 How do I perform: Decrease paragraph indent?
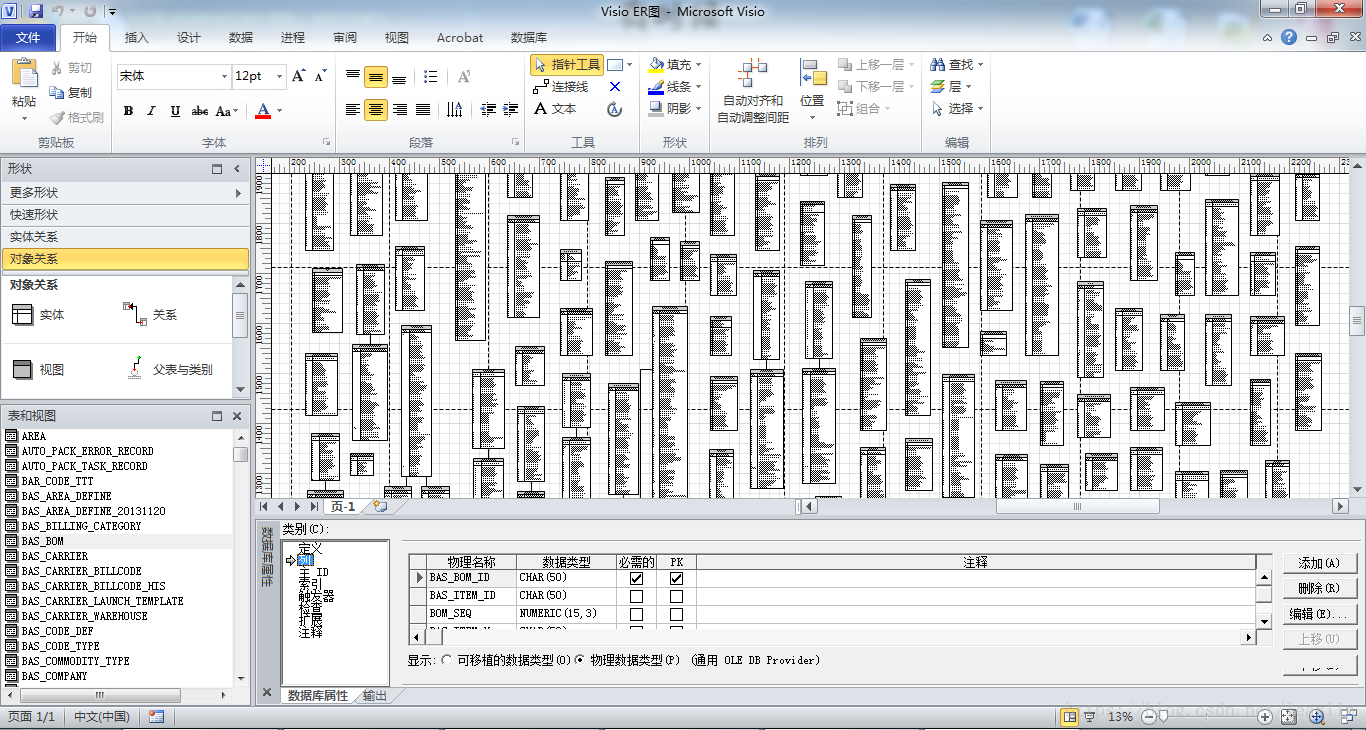click(x=488, y=110)
